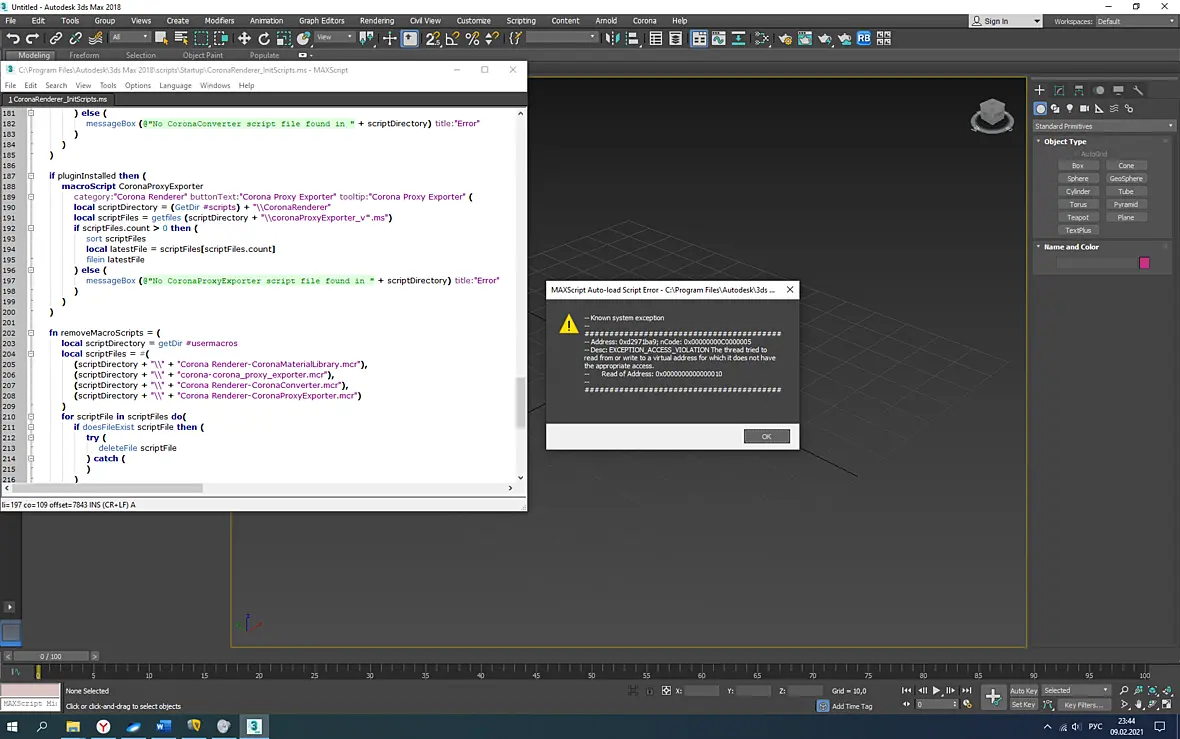
Task: Click the blue RB toolbar icon
Action: click(x=863, y=38)
